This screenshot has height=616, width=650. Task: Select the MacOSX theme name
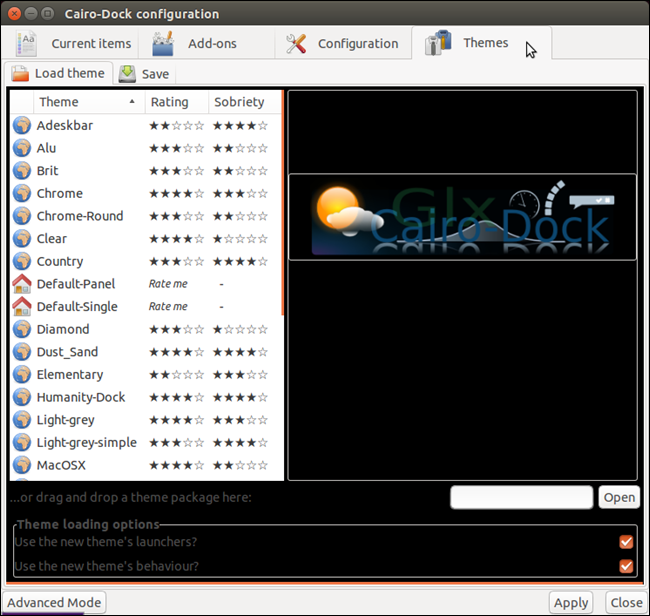click(x=61, y=465)
